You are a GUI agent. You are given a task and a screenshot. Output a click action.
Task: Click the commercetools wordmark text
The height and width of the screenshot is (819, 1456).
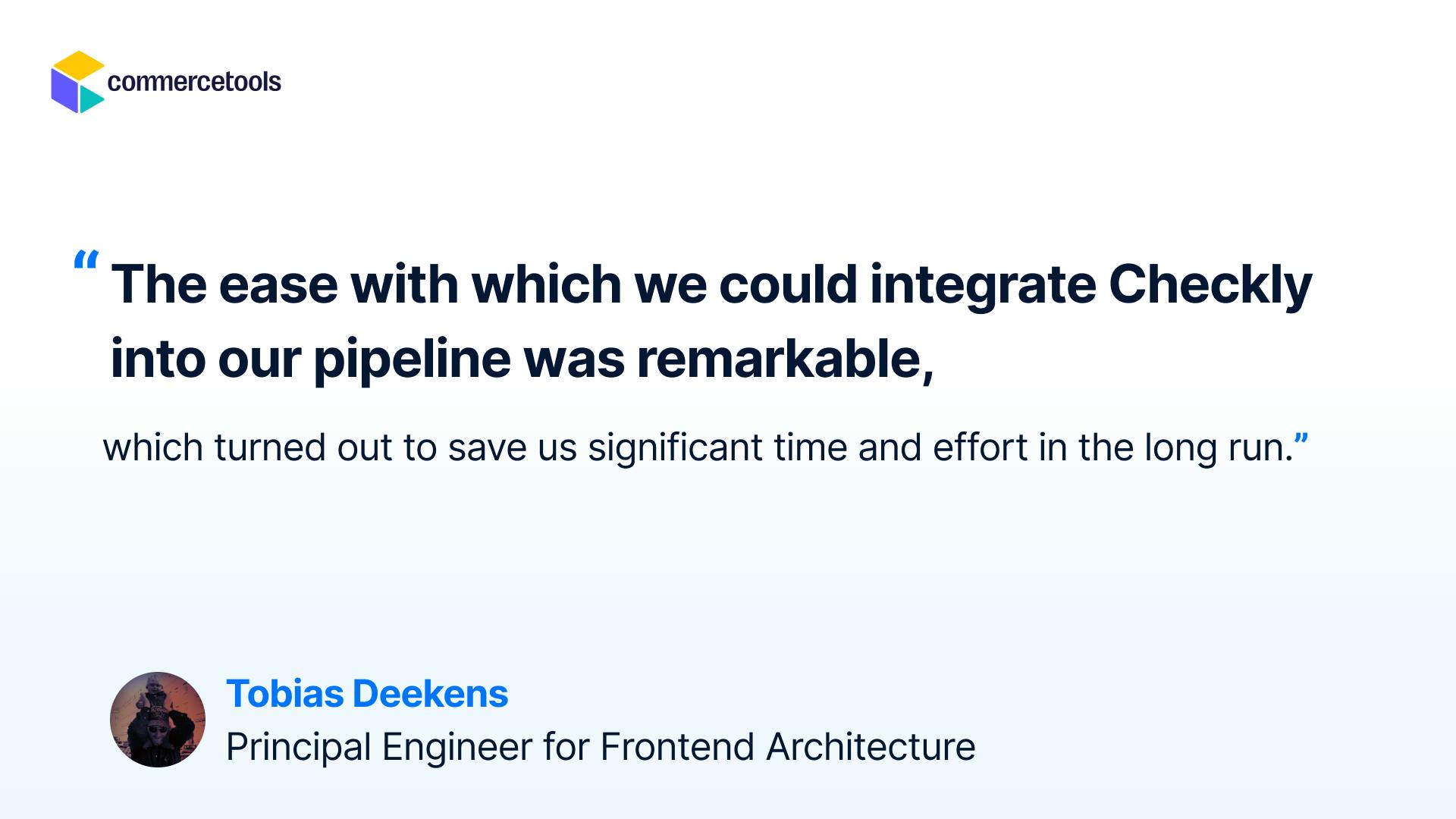point(194,82)
